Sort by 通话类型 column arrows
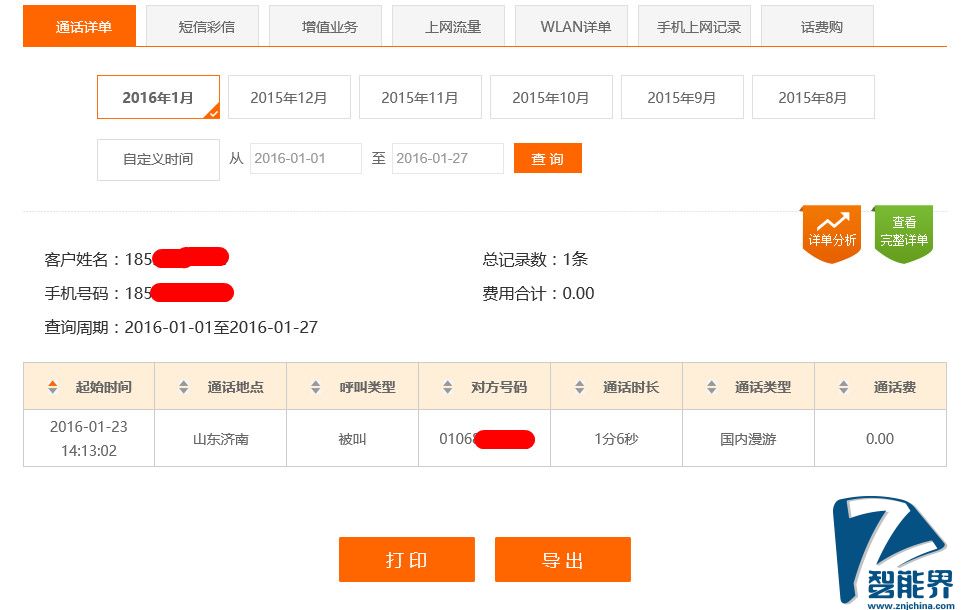This screenshot has height=610, width=968. click(711, 387)
